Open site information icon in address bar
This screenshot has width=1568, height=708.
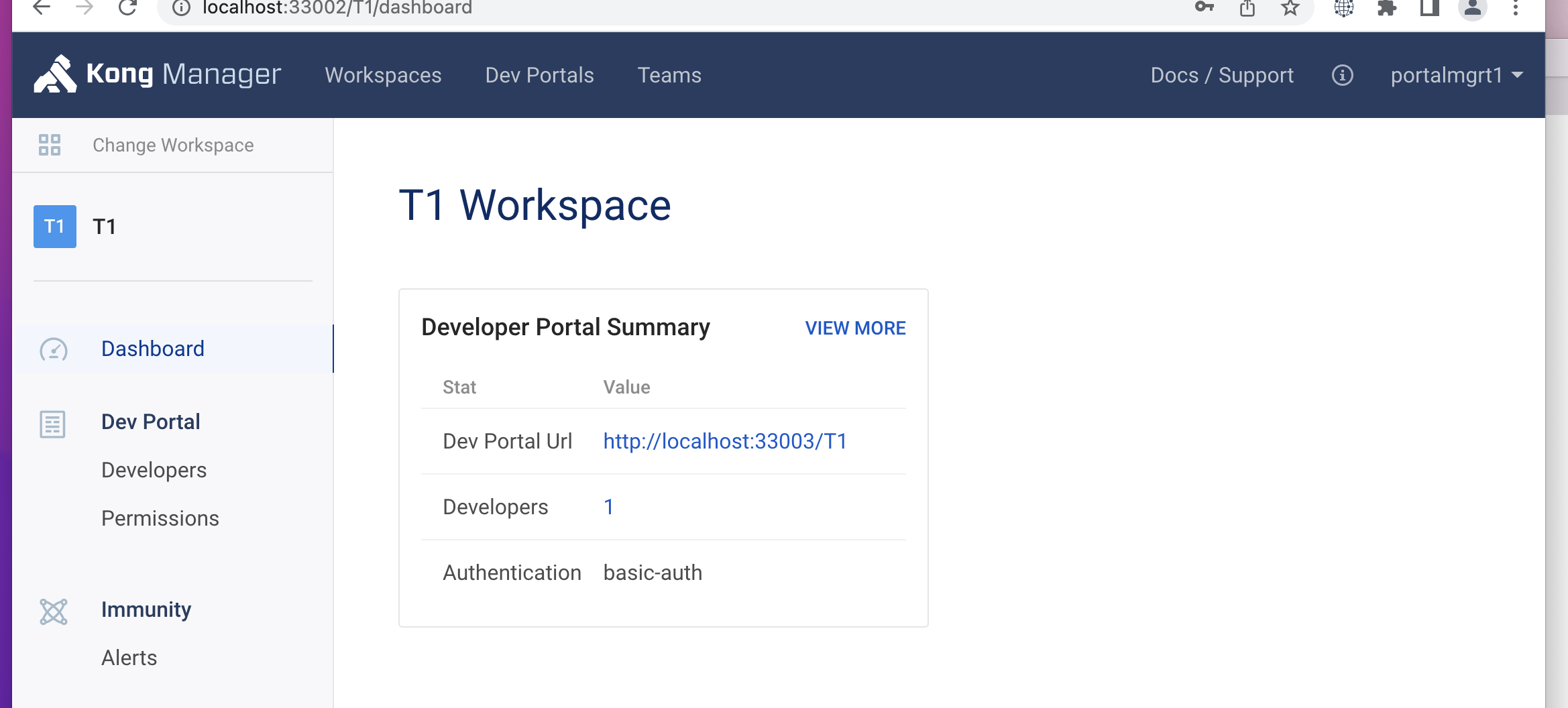[x=181, y=8]
